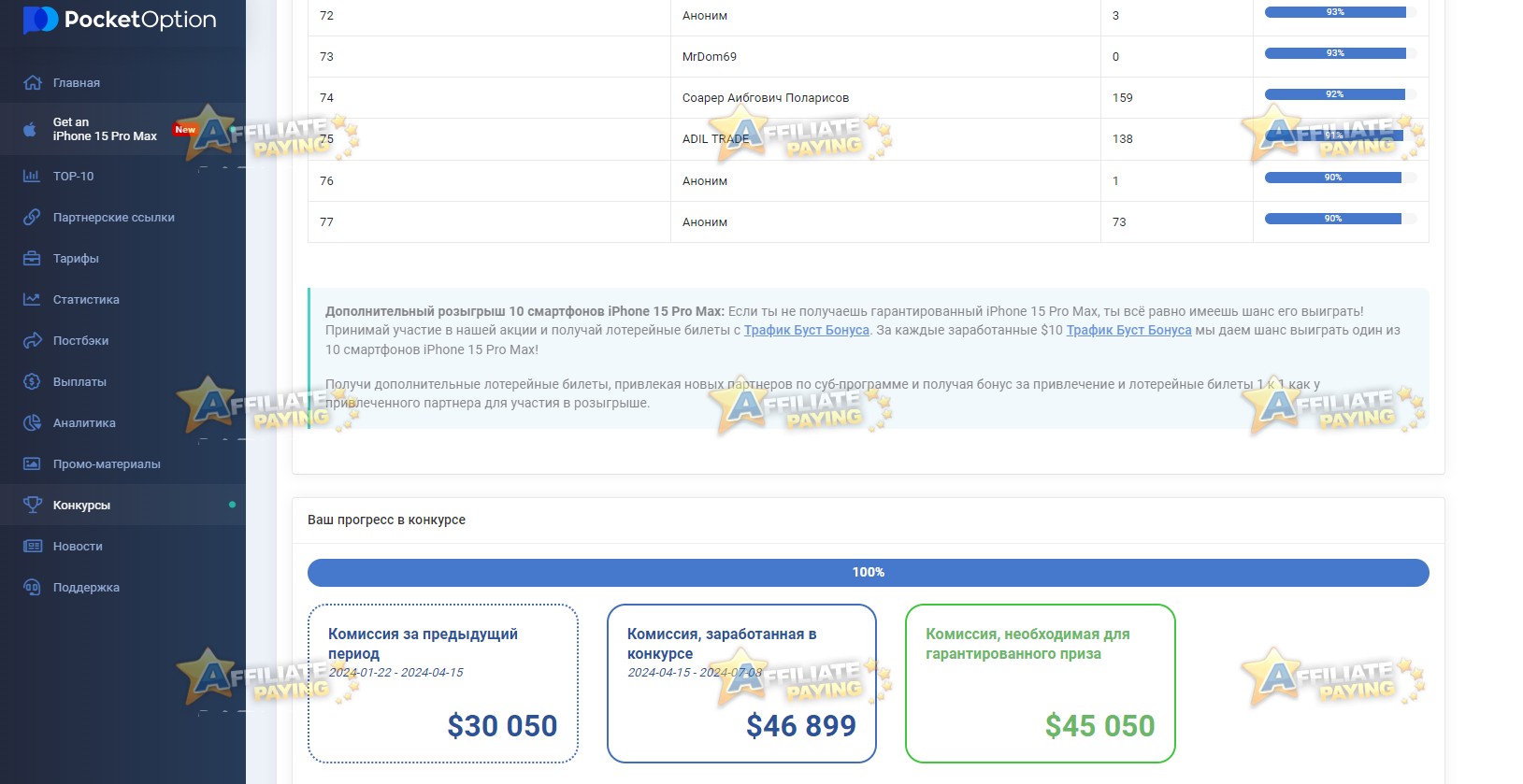The image size is (1523, 784).
Task: Open TOP-10 via bar chart icon
Action: 32,176
